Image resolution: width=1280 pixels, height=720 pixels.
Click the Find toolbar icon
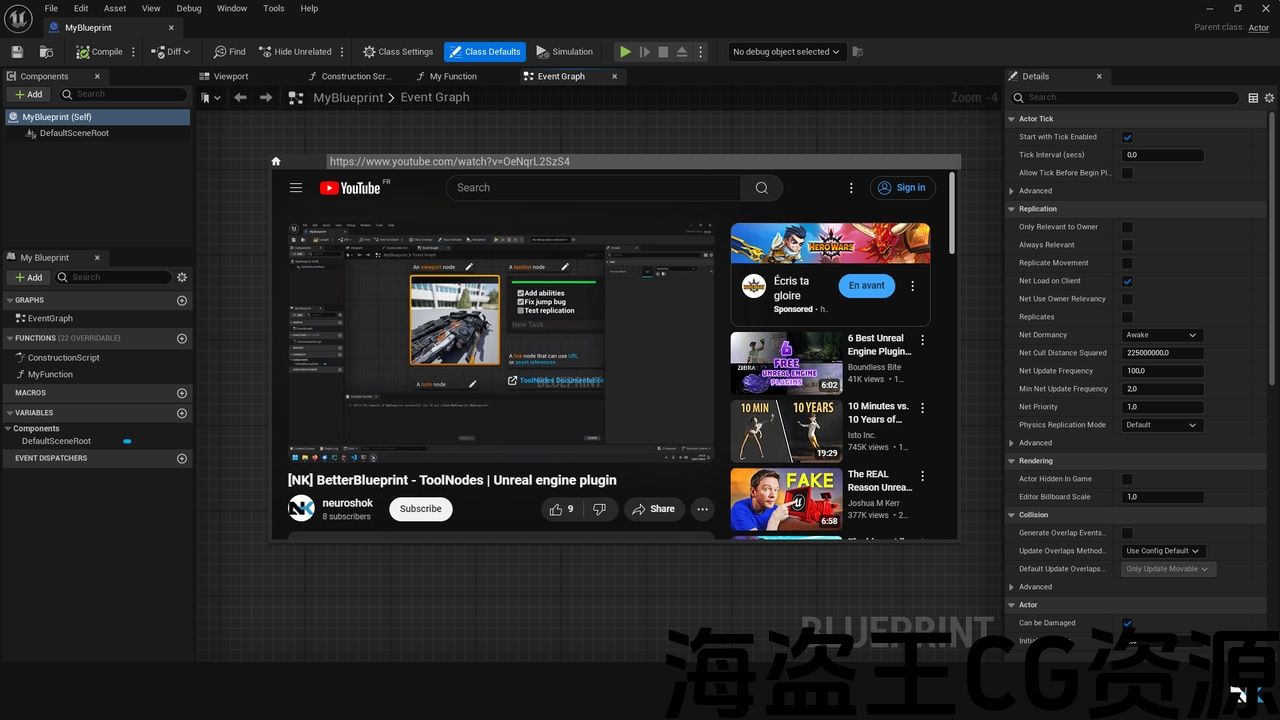click(229, 52)
